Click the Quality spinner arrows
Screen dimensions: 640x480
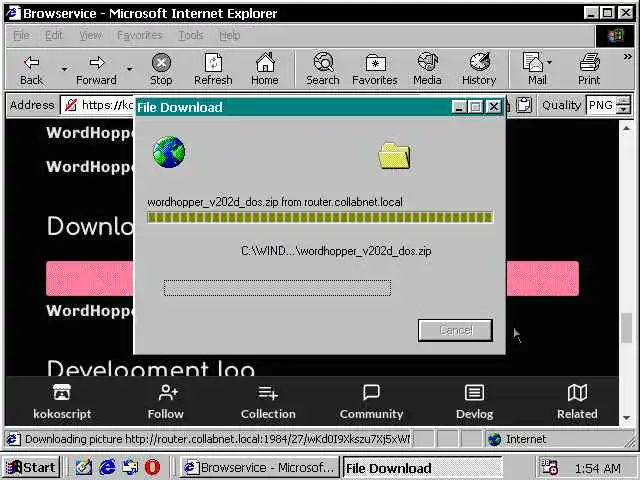tap(623, 105)
